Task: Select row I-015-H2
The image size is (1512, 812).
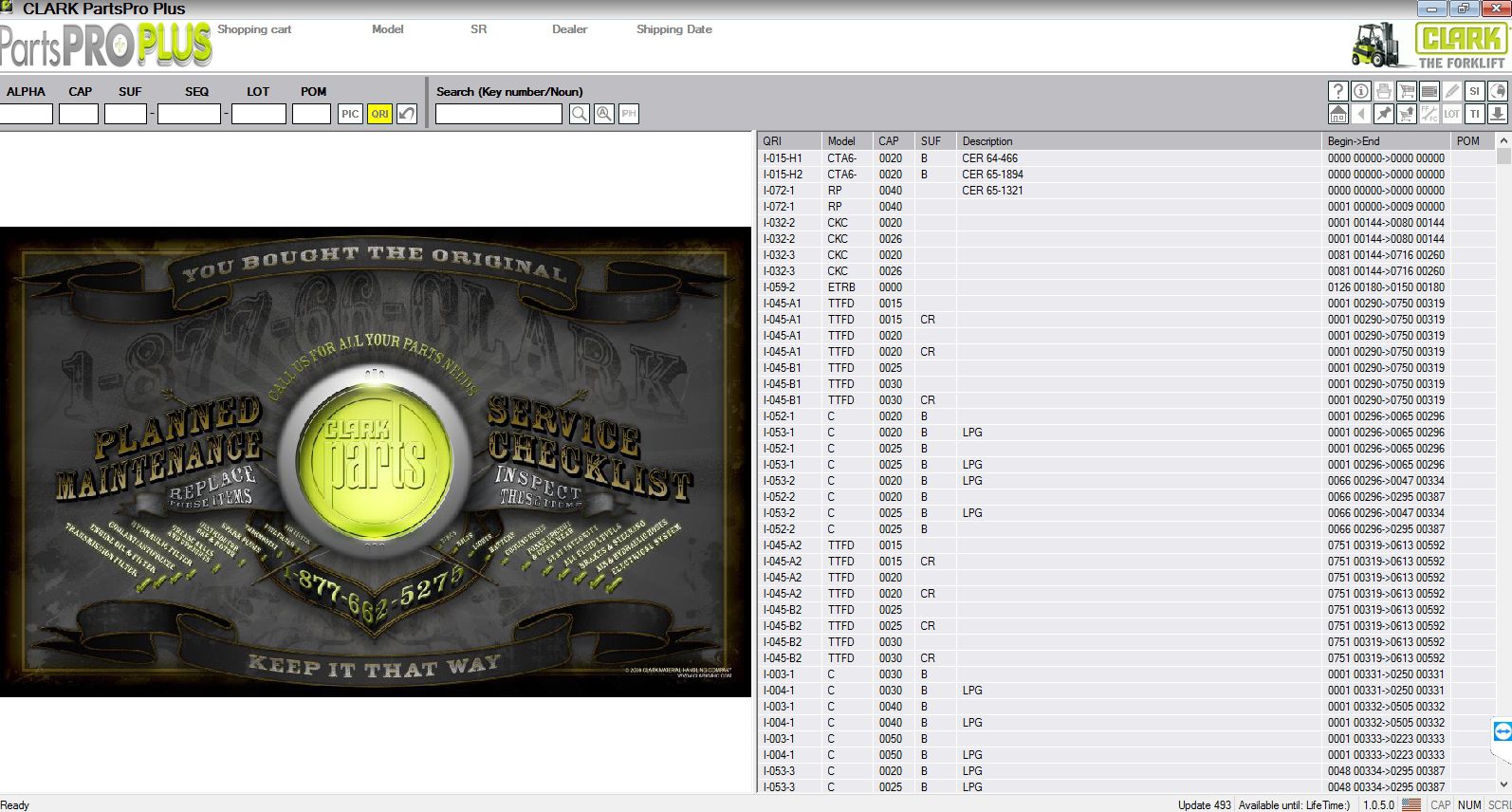Action: pyautogui.click(x=1127, y=175)
